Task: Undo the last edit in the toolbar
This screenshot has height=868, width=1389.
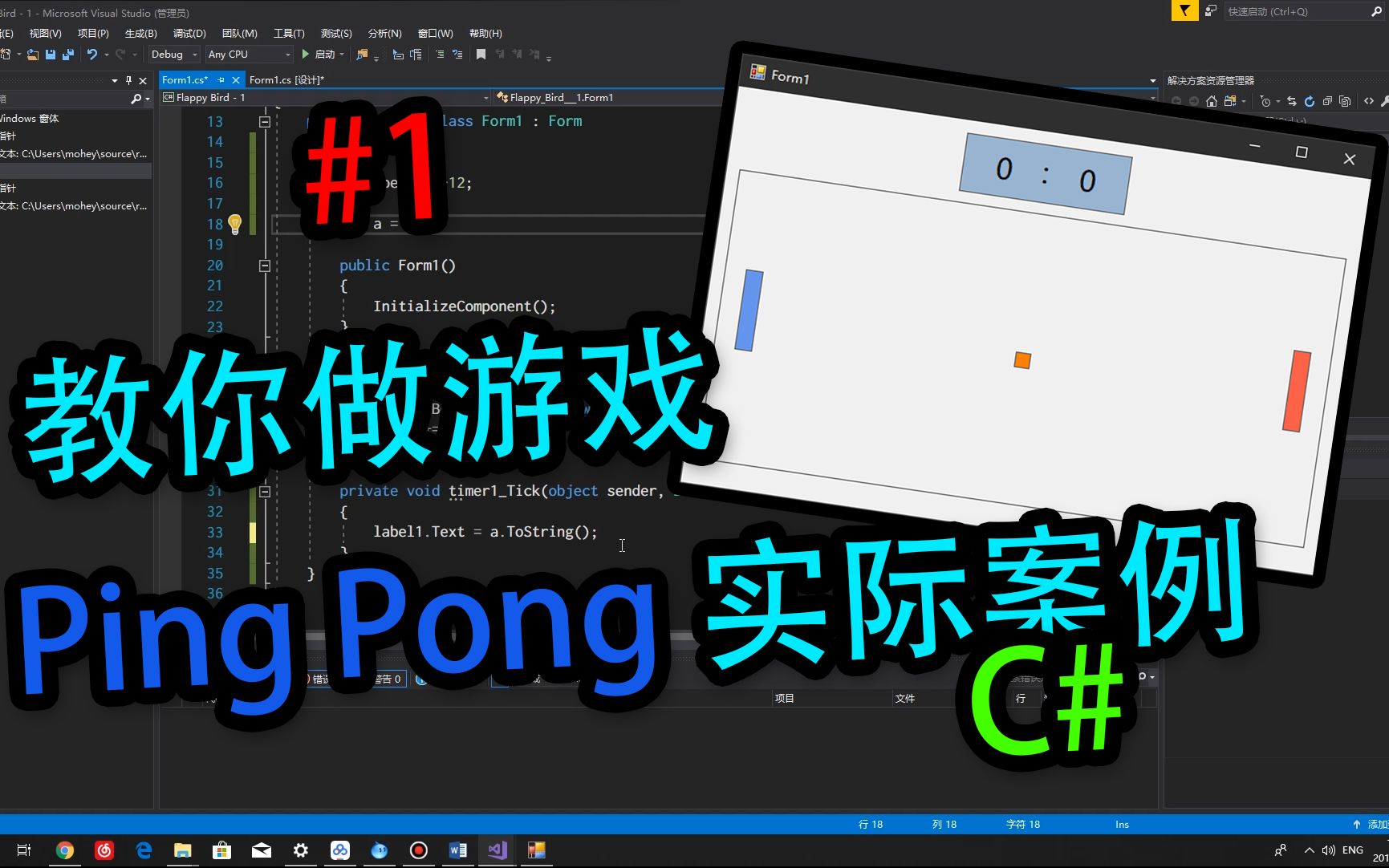Action: point(92,55)
